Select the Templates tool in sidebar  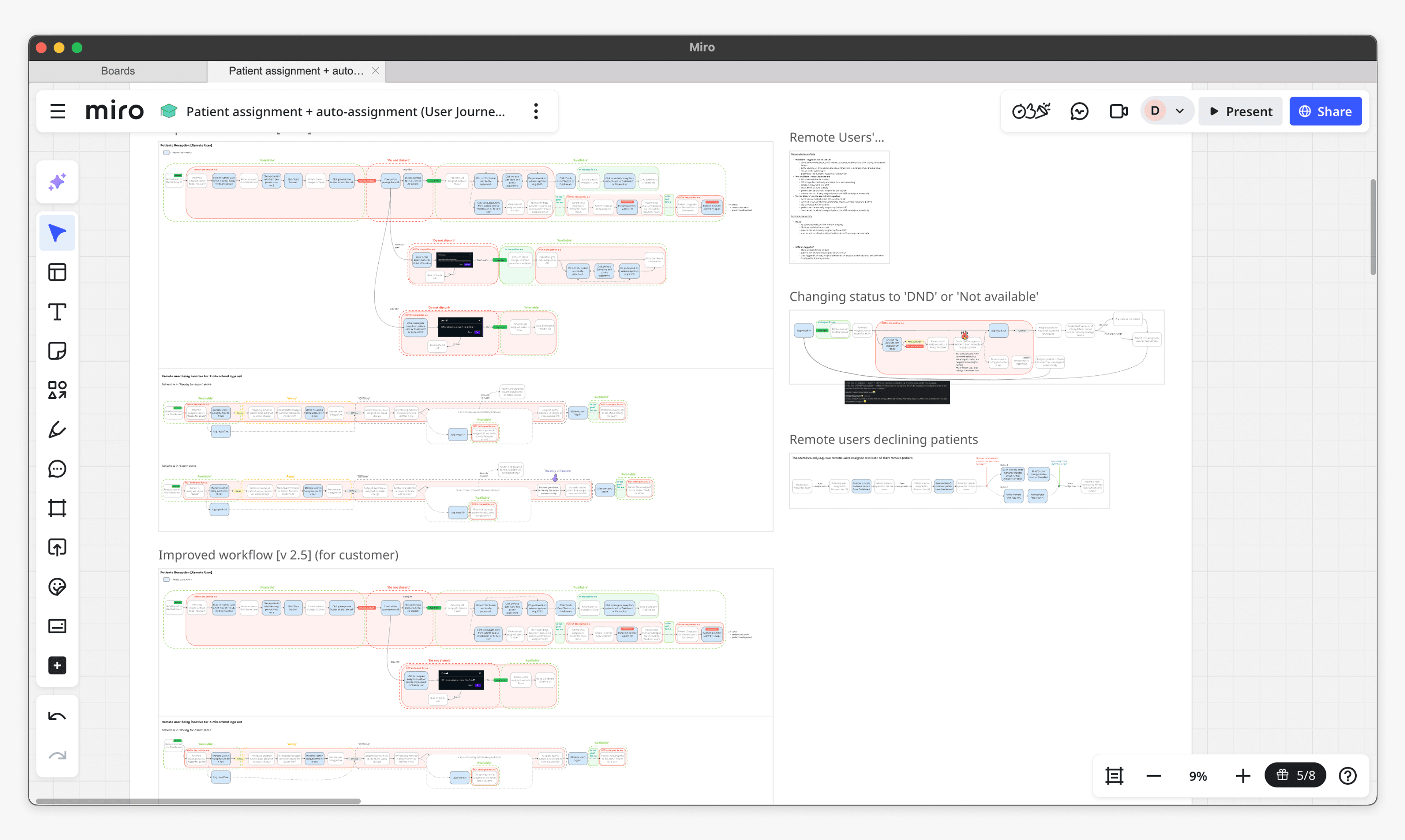(57, 272)
